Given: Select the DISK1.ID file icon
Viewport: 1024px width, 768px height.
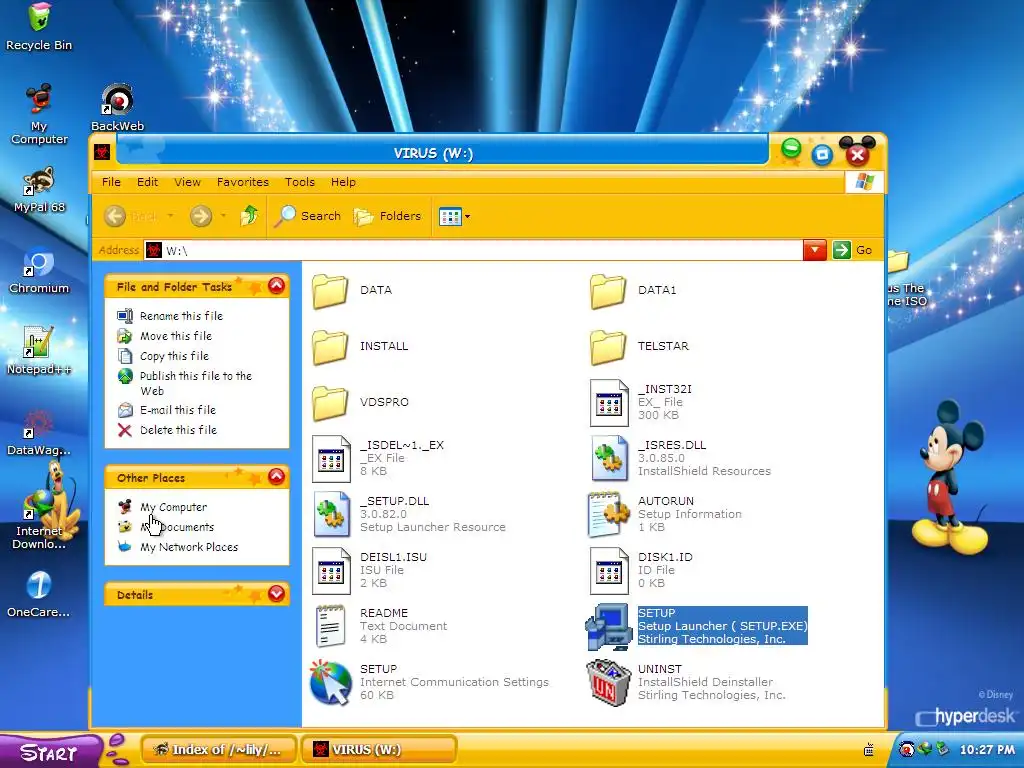Looking at the screenshot, I should (609, 571).
